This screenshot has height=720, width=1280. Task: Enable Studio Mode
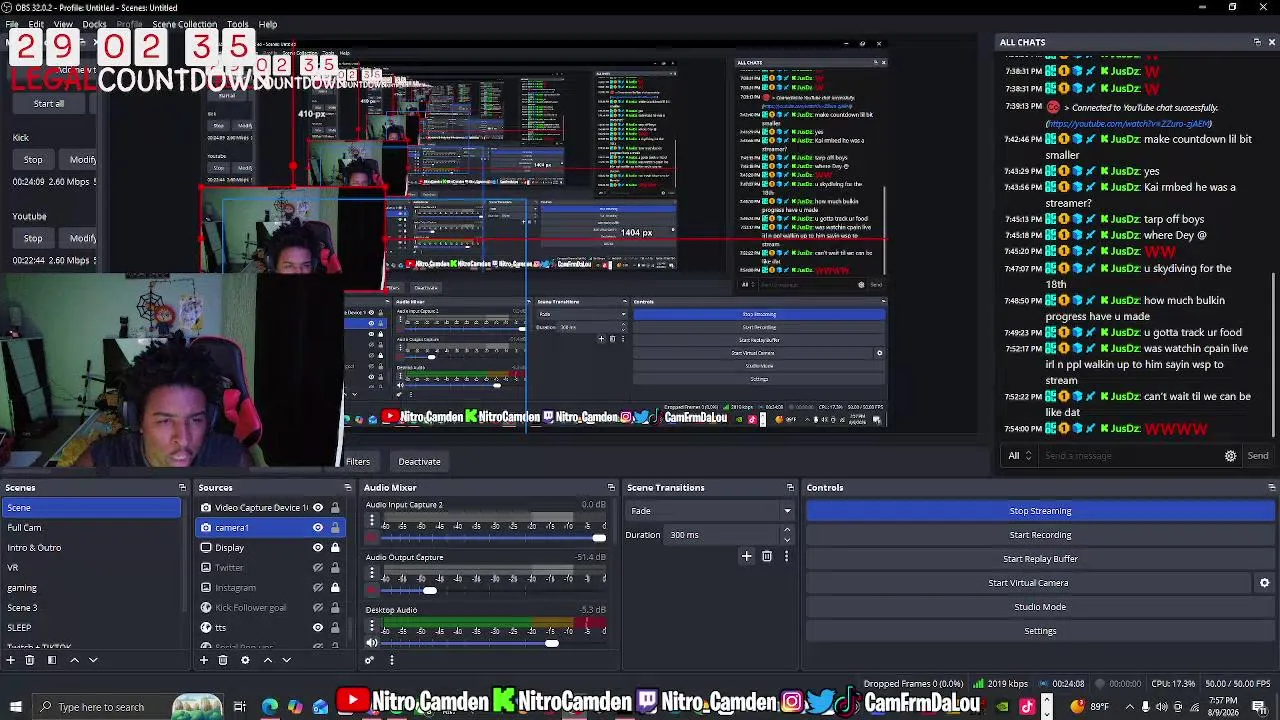click(x=1040, y=607)
